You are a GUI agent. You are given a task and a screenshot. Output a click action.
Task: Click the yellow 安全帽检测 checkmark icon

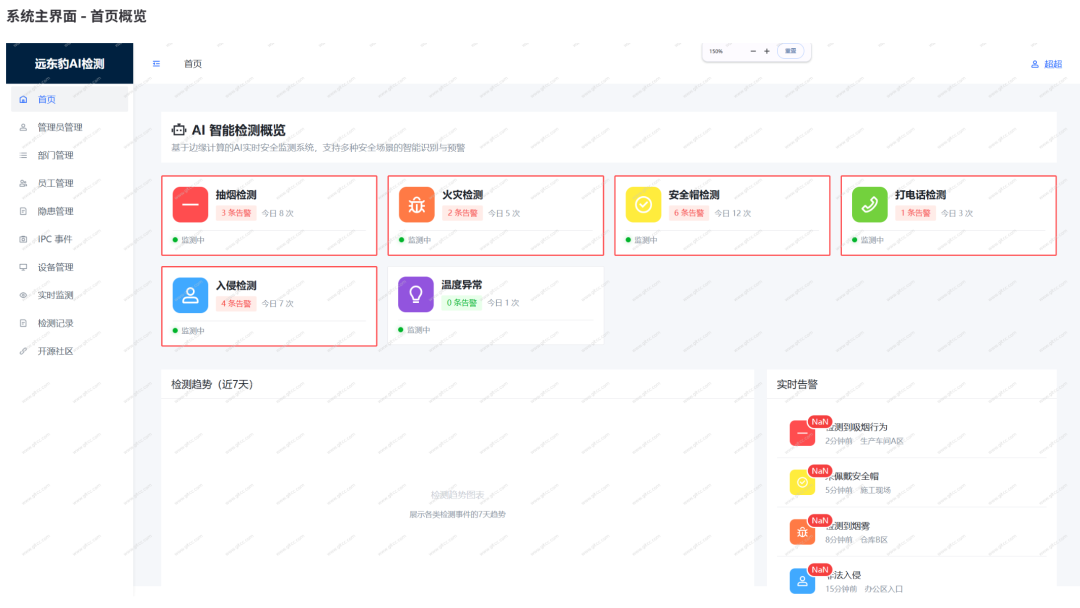tap(643, 205)
